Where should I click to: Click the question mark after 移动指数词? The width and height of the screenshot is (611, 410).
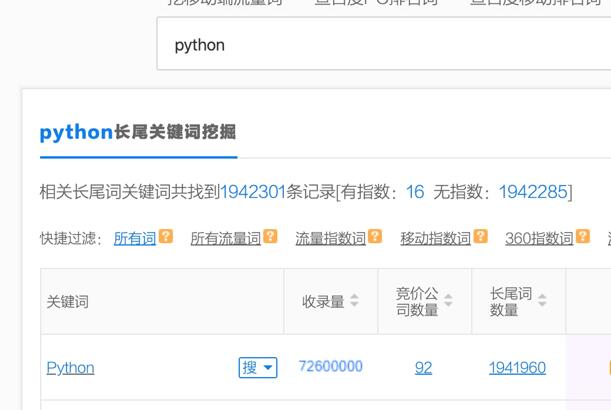coord(480,237)
